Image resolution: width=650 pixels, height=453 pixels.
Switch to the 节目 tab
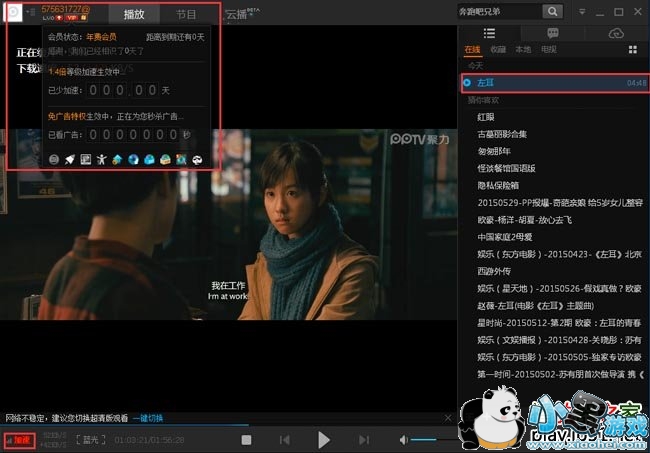pyautogui.click(x=186, y=15)
